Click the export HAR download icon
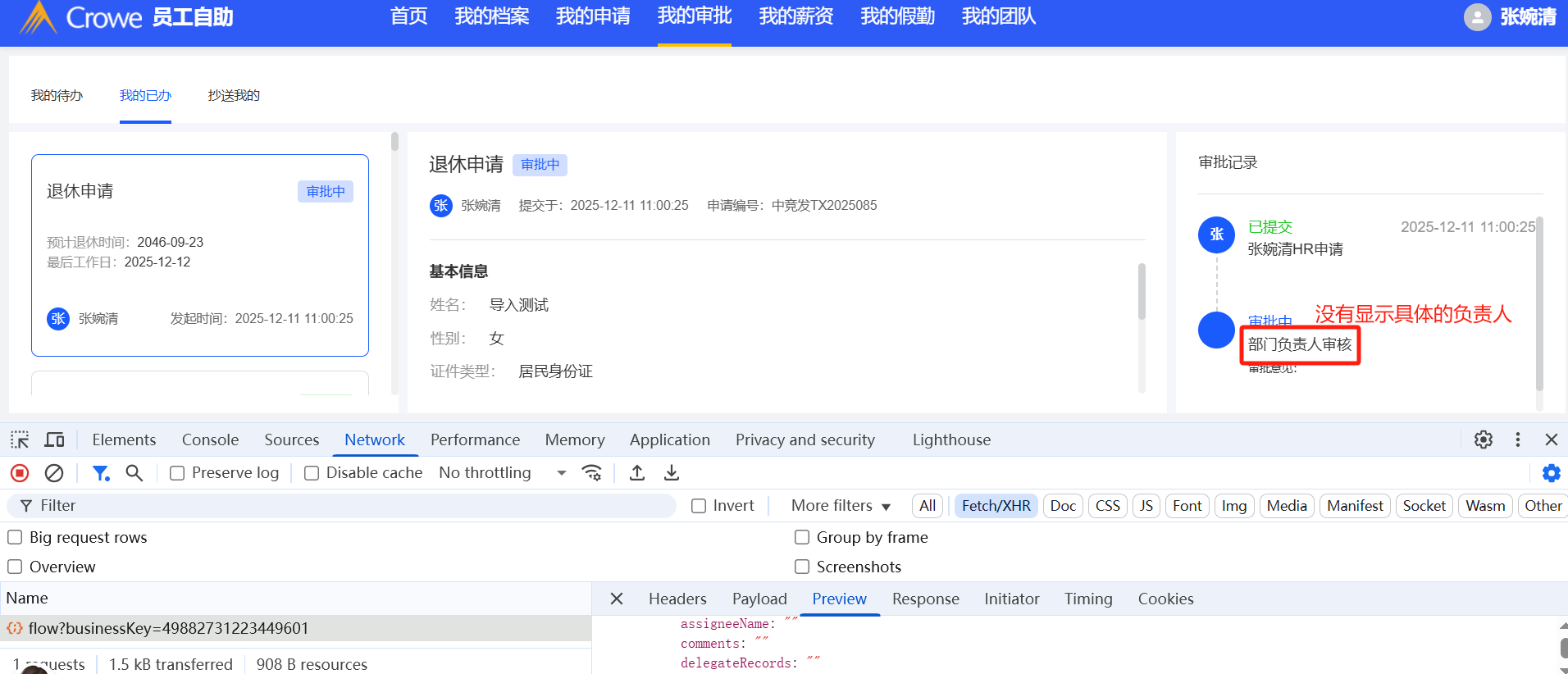This screenshot has height=674, width=1568. 672,473
